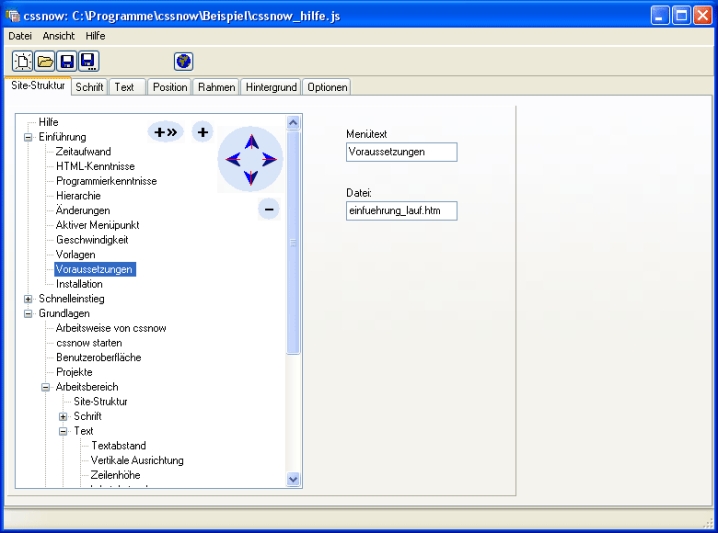
Task: Click the tree scrollbar down arrow
Action: (x=293, y=479)
